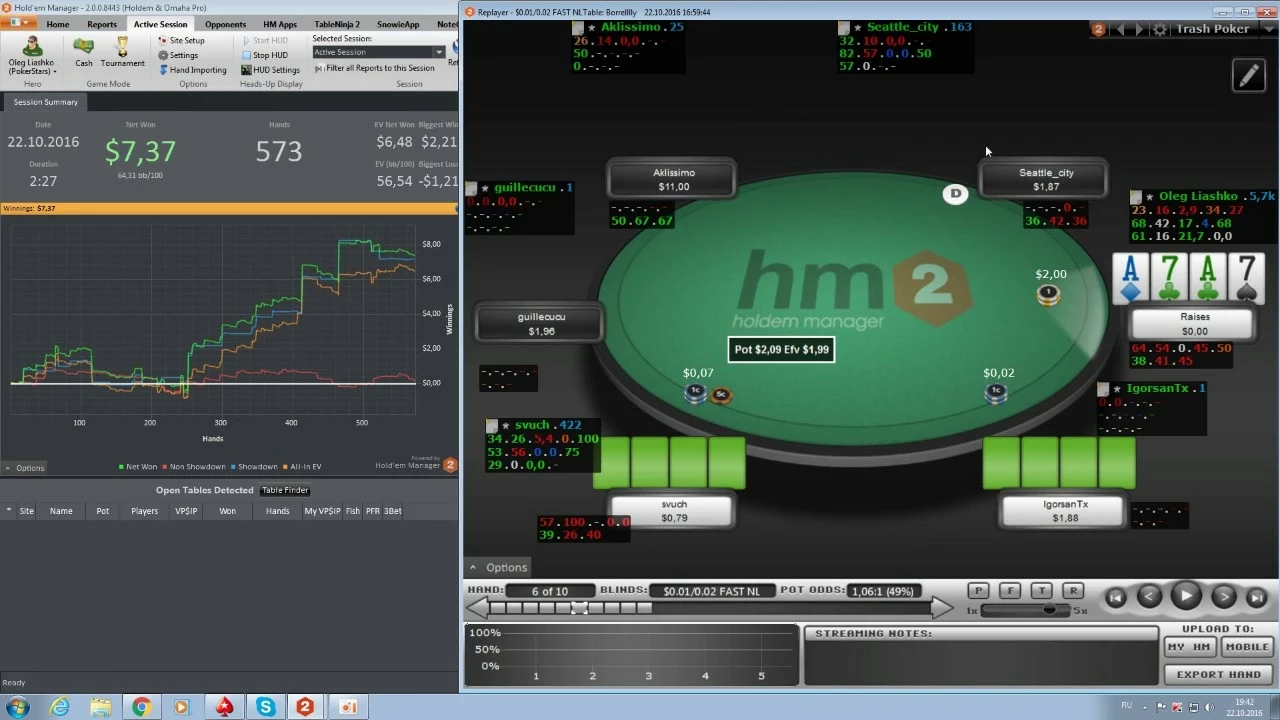Click Aklissimo player seat plate
Screen dimensions: 1280x720
673,179
